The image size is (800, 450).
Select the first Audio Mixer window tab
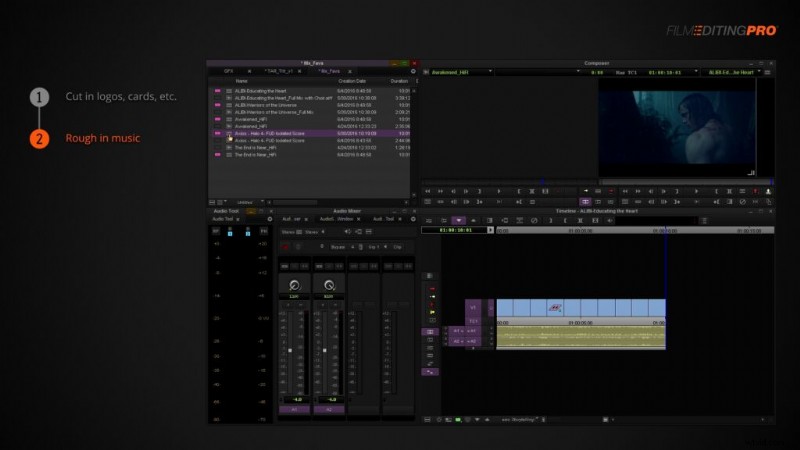point(291,219)
